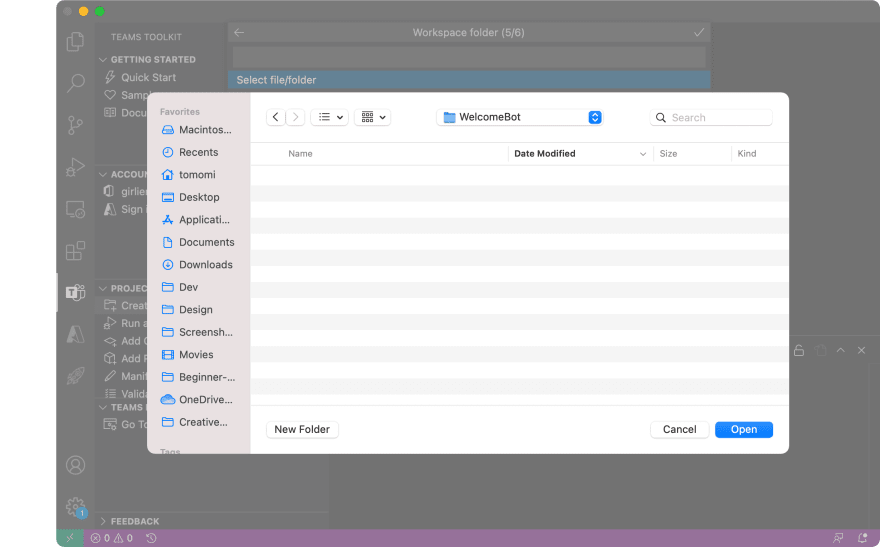880x547 pixels.
Task: Click the icon next to the panel lock
Action: point(821,351)
